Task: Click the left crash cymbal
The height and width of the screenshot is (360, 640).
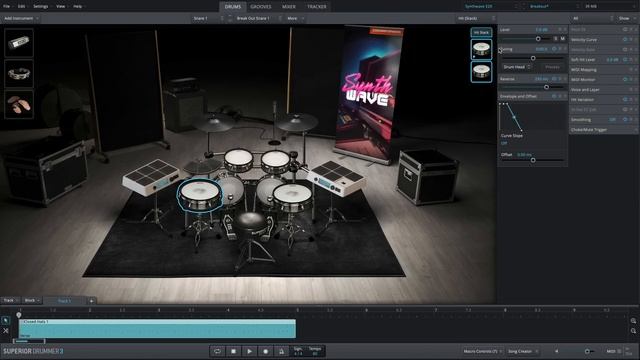Action: [x=213, y=122]
